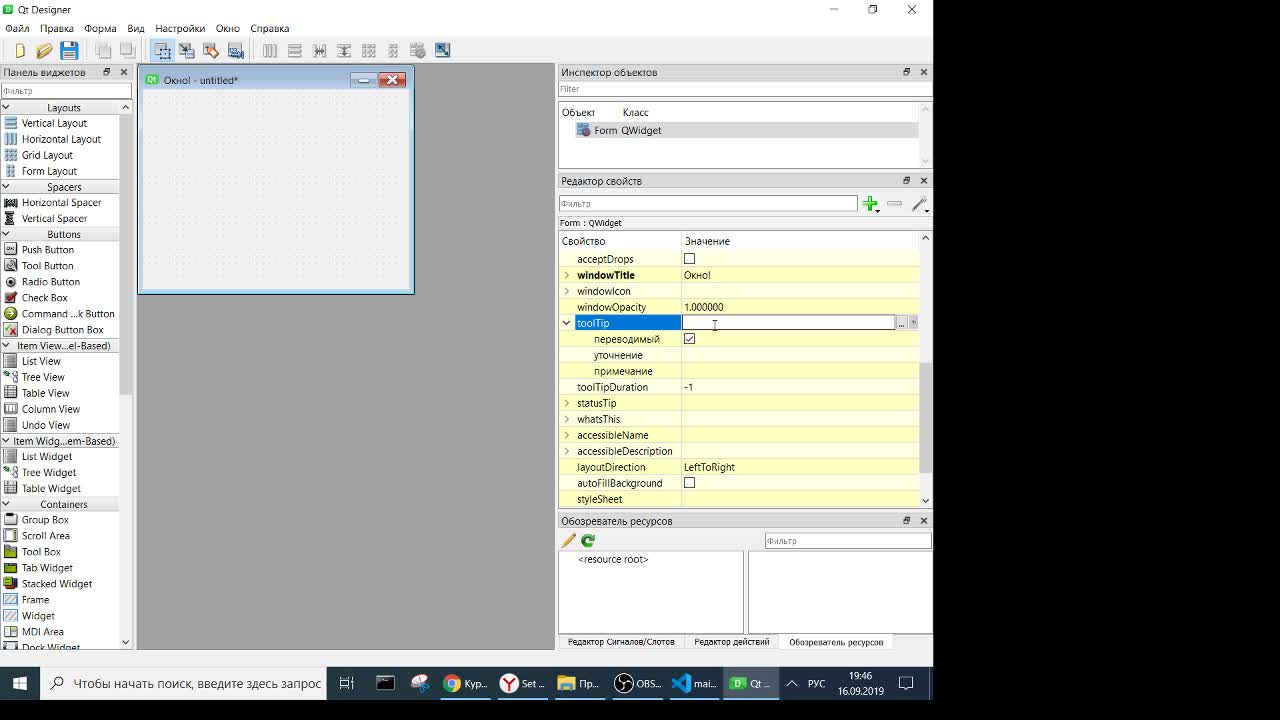
Task: Open Task View on the taskbar
Action: point(347,684)
